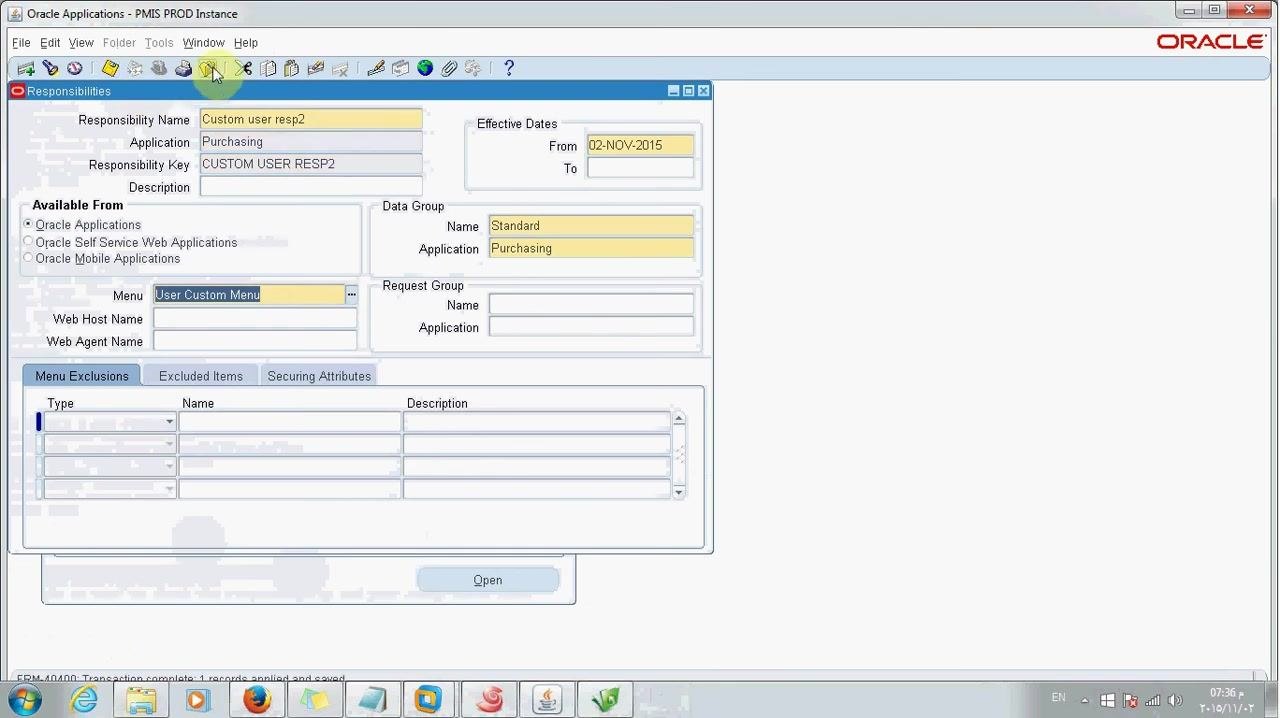Open Internet Explorer from the taskbar
This screenshot has width=1280, height=718.
(x=84, y=699)
